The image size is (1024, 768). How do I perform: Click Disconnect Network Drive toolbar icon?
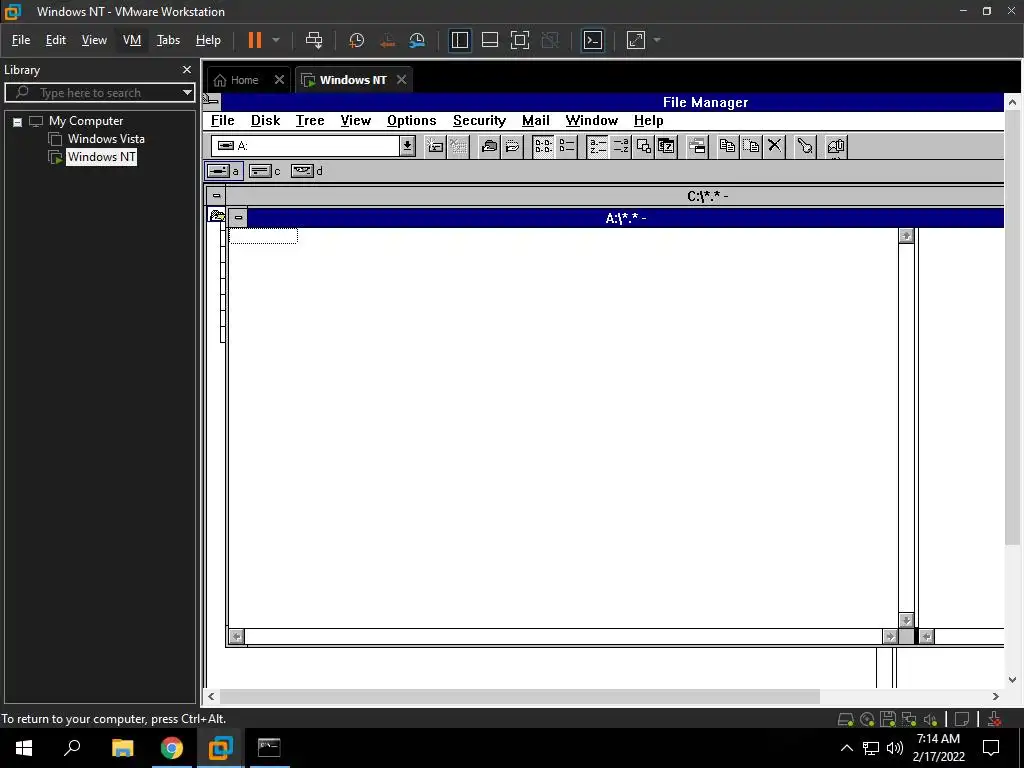[458, 146]
